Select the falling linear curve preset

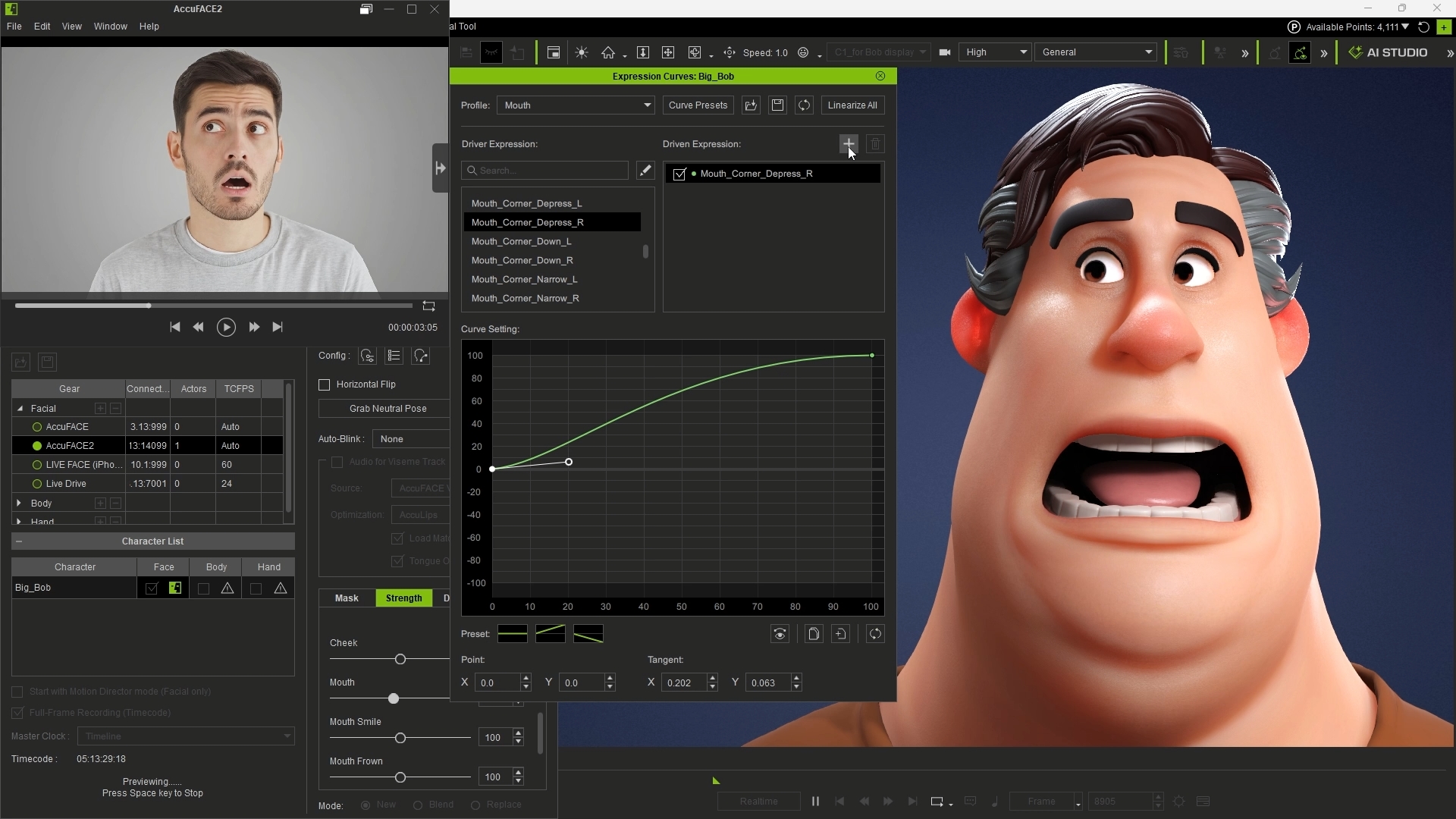point(588,634)
